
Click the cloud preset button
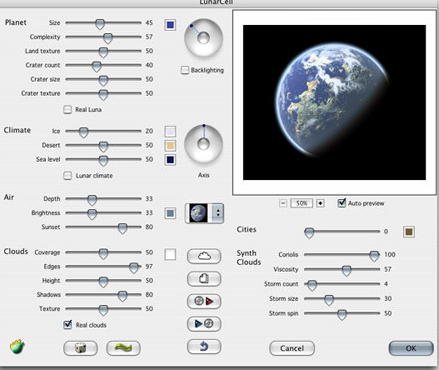coord(204,256)
